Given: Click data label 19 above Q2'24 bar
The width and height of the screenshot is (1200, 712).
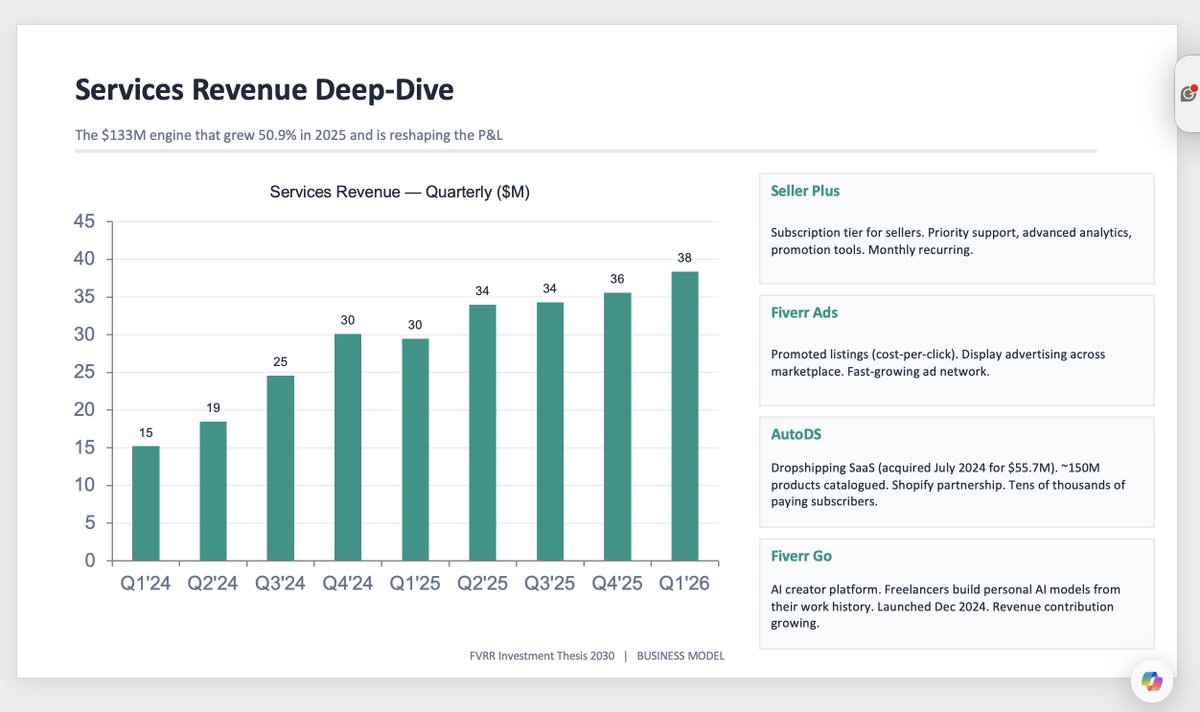Looking at the screenshot, I should click(x=213, y=408).
